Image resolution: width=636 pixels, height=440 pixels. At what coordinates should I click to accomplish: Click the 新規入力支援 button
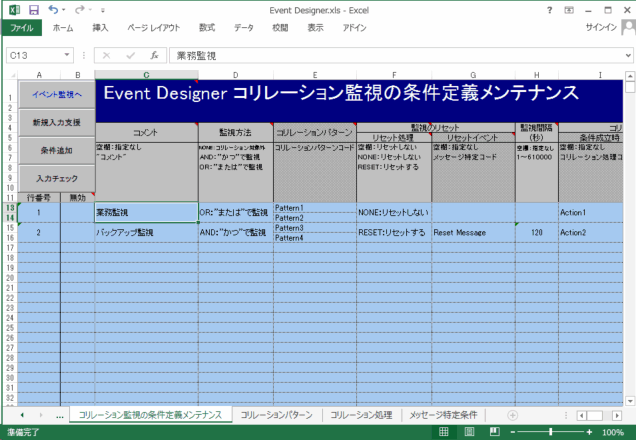(x=57, y=122)
